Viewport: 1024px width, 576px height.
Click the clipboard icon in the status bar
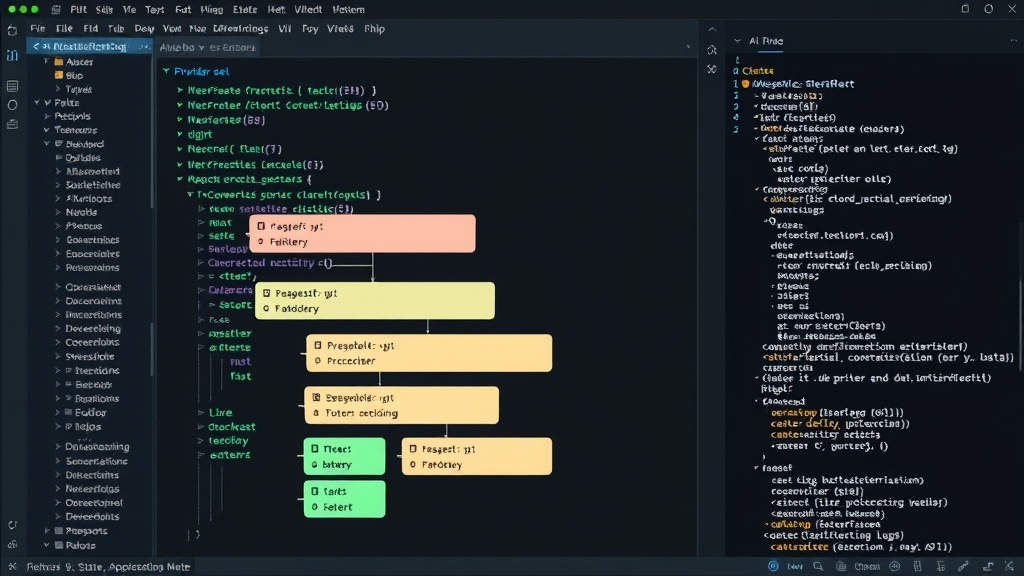click(841, 566)
